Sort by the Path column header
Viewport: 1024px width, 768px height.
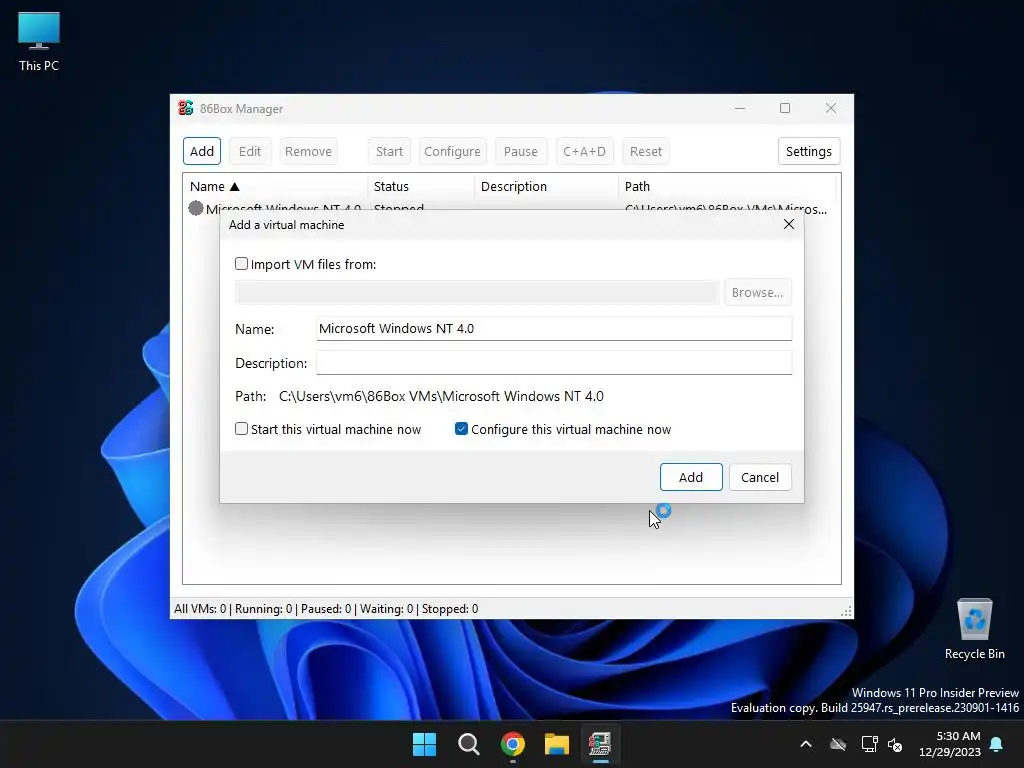727,187
